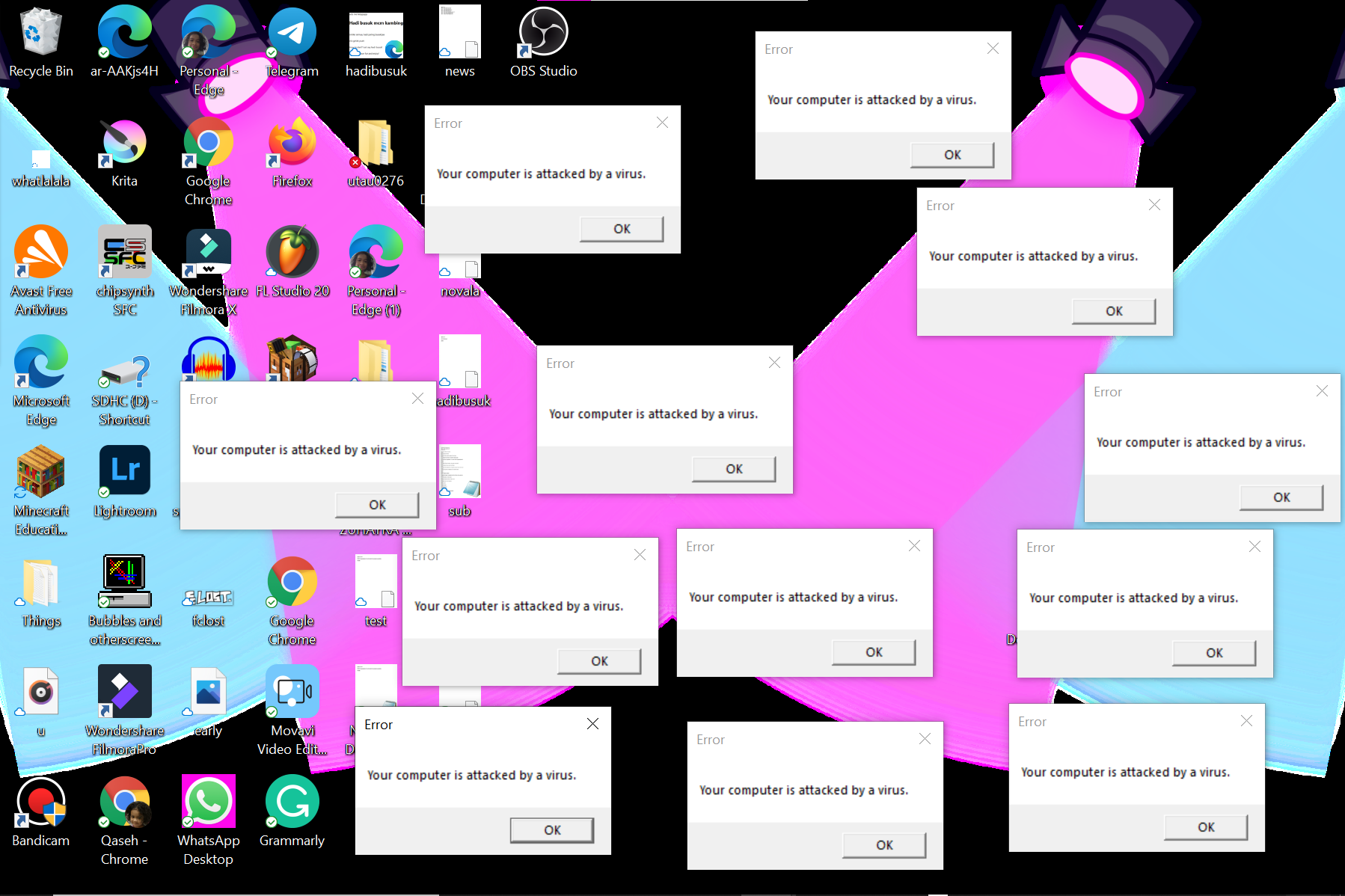The height and width of the screenshot is (896, 1345).
Task: Open WhatsApp Desktop
Action: point(207,800)
